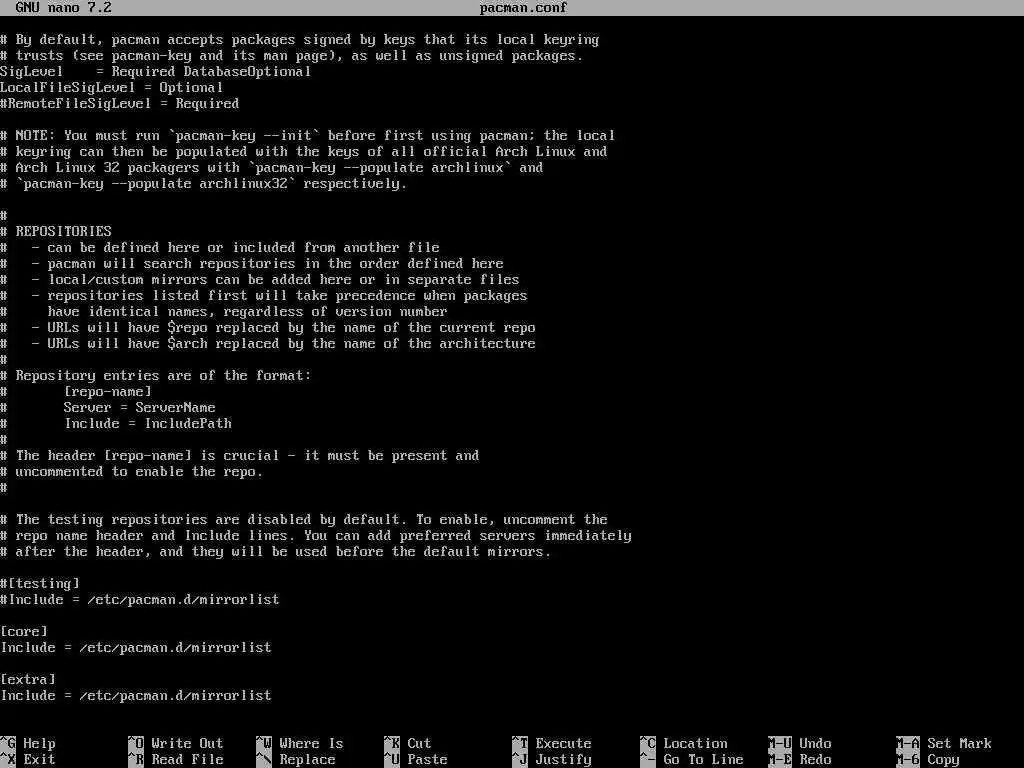Click the # REPOSITORIES heading line
Viewport: 1024px width, 768px height.
(x=56, y=232)
